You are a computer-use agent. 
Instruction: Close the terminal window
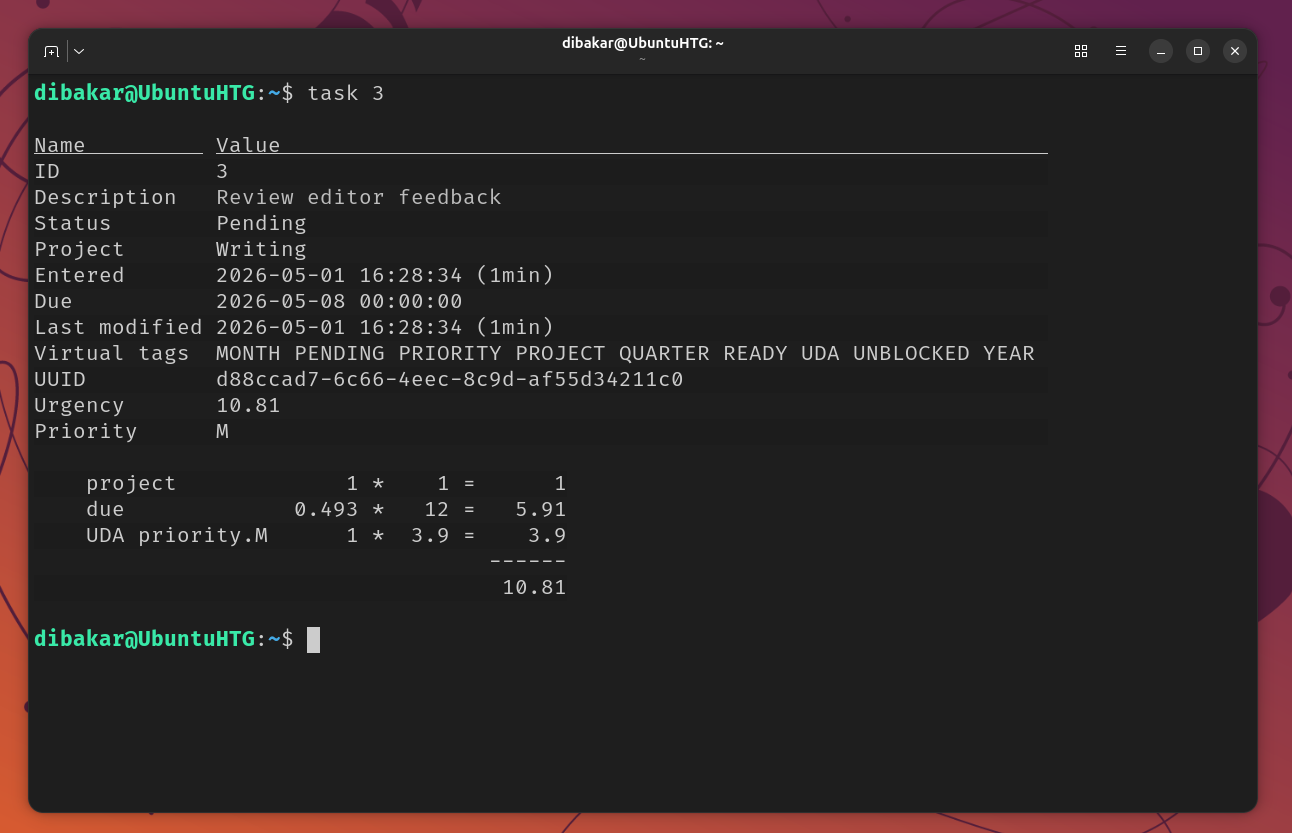click(x=1235, y=51)
